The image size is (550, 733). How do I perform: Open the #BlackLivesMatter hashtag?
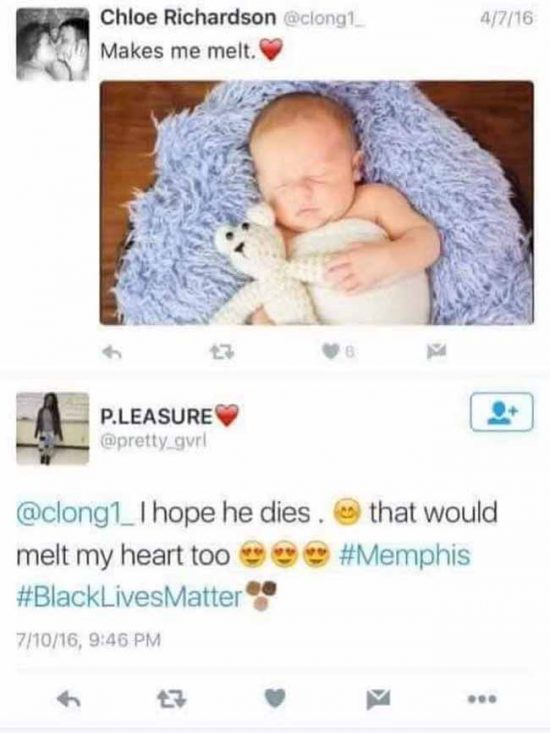[x=129, y=597]
